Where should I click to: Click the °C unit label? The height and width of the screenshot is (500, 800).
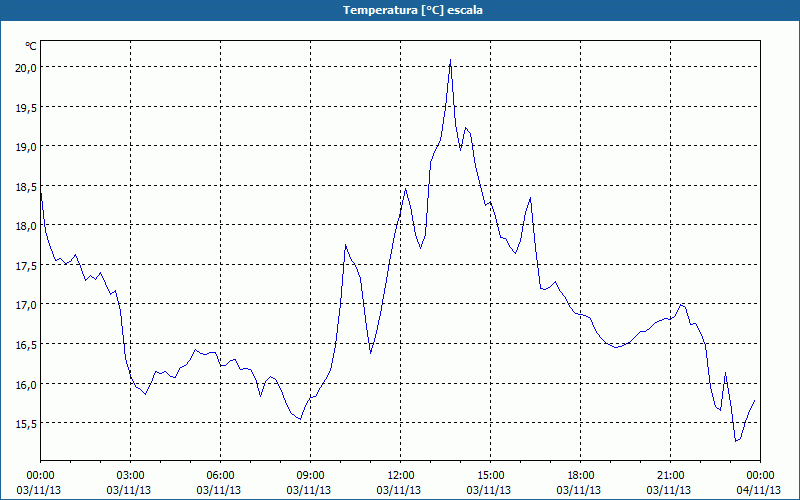pos(31,46)
